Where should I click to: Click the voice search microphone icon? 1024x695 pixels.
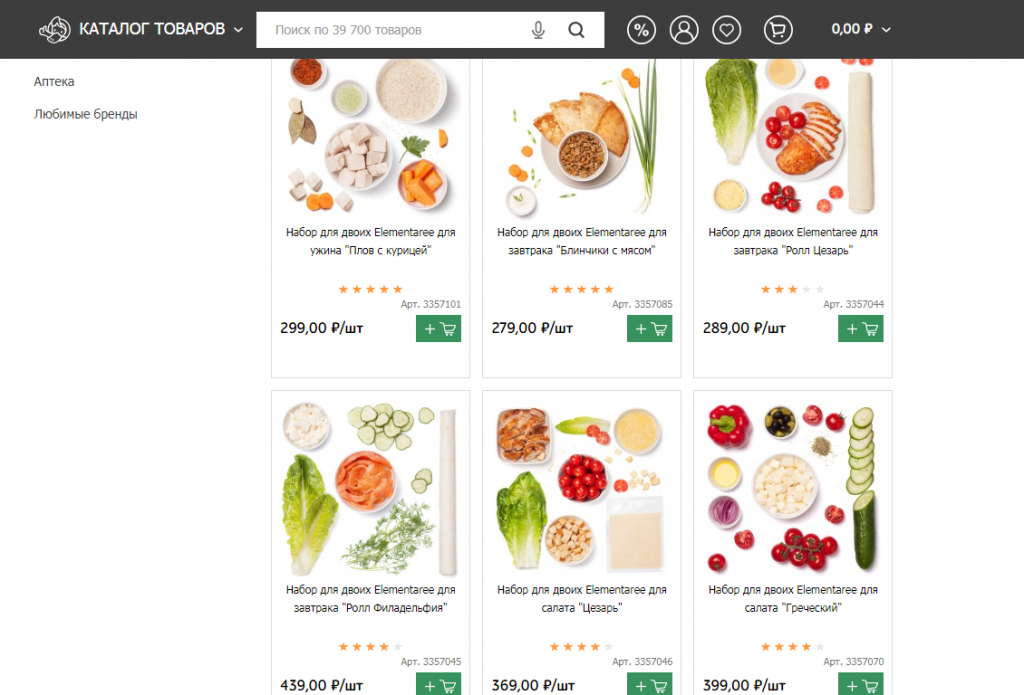(537, 30)
